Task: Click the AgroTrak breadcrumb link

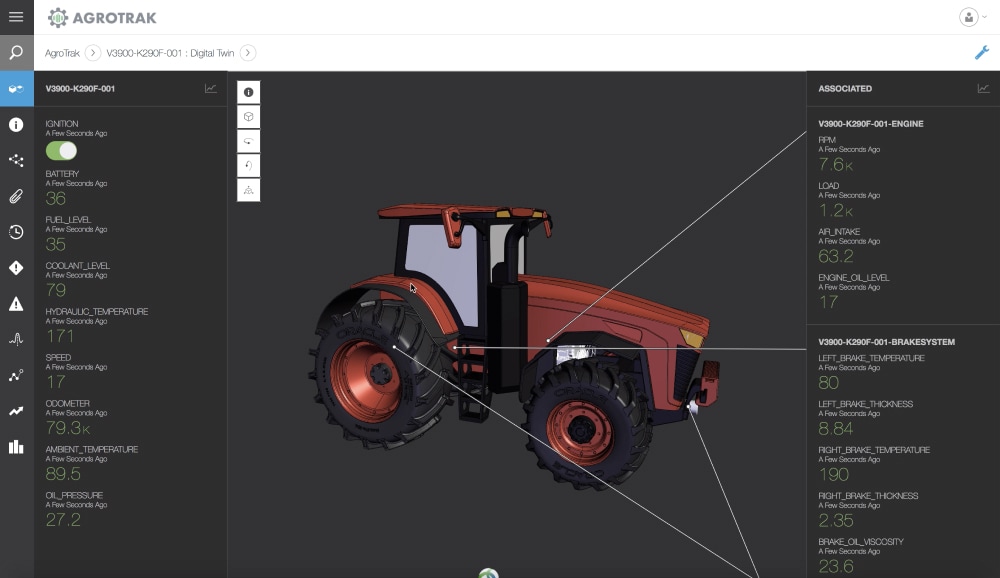Action: pyautogui.click(x=62, y=52)
